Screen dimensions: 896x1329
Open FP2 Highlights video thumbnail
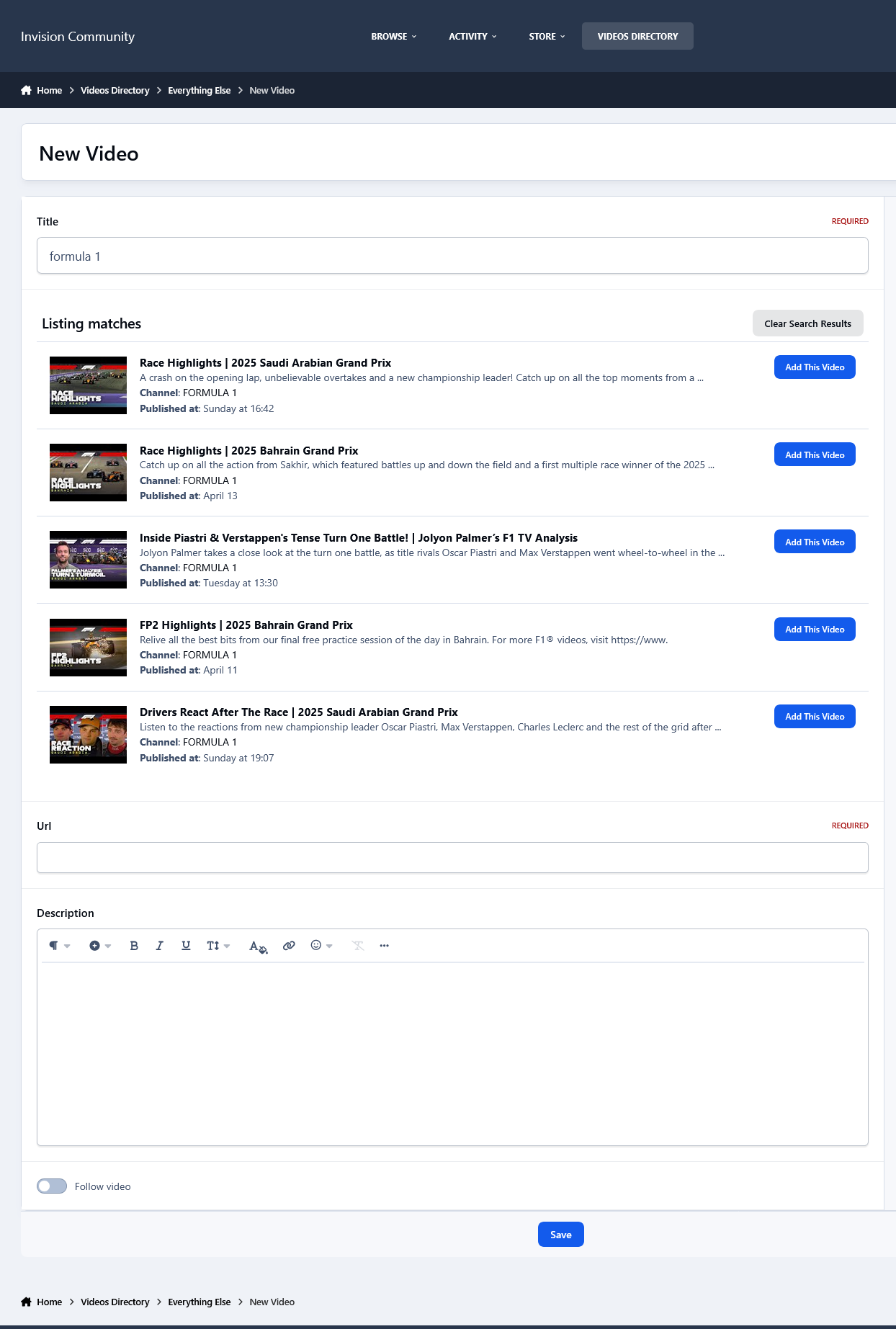point(88,648)
